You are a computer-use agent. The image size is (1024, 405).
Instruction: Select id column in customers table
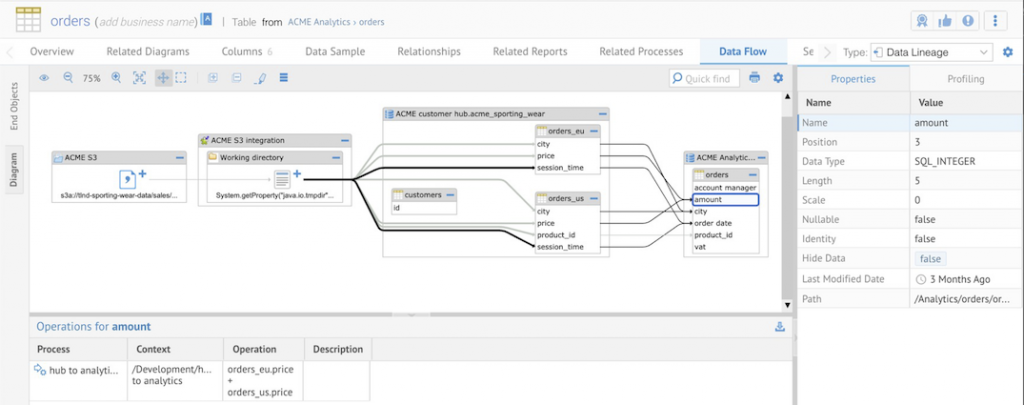pos(423,208)
